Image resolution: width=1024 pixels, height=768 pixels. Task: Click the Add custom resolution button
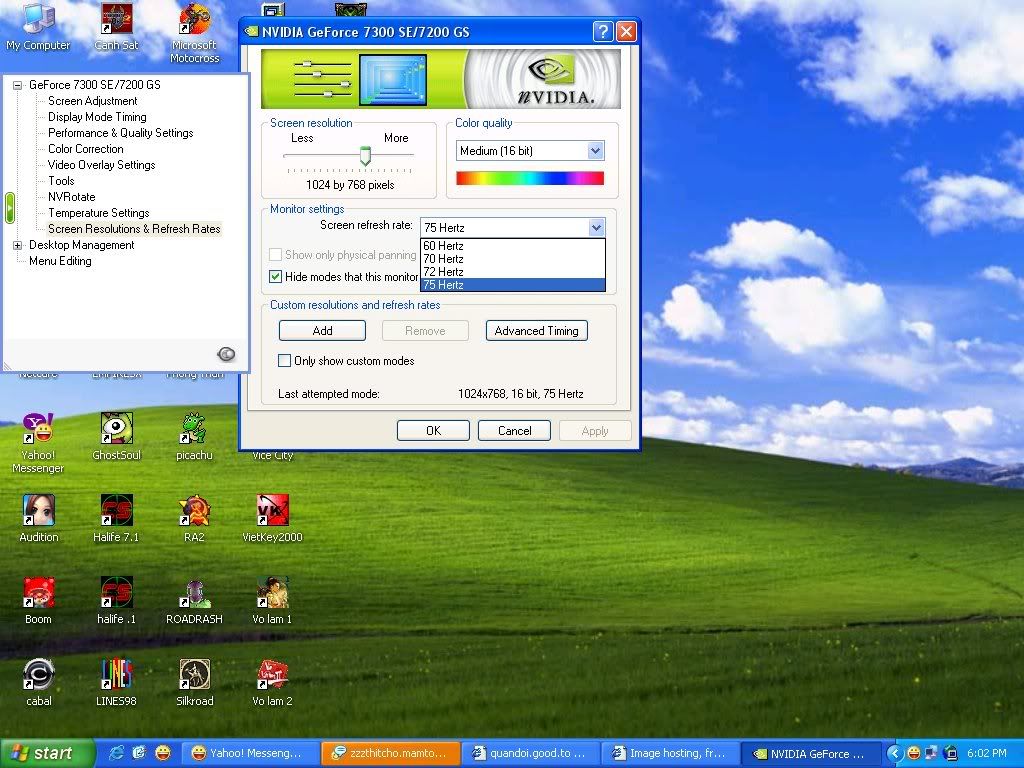(x=322, y=330)
